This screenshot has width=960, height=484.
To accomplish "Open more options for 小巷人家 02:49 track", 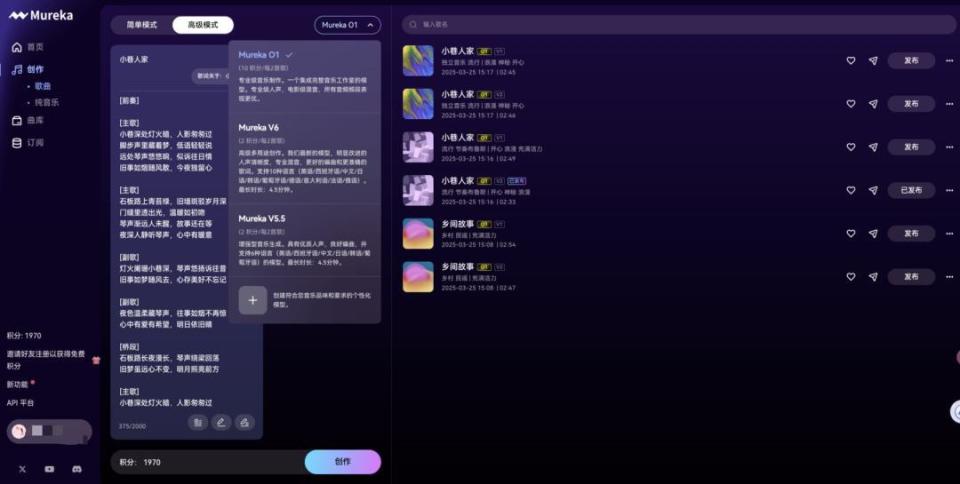I will [x=948, y=147].
